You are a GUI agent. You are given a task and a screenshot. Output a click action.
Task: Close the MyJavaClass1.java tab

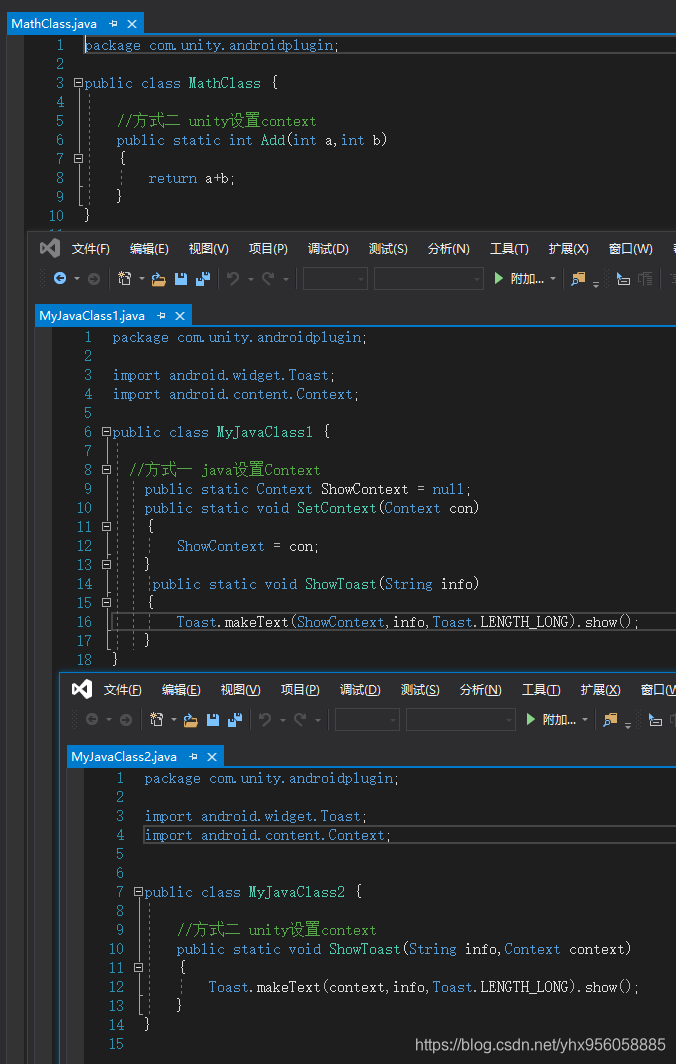click(x=180, y=316)
